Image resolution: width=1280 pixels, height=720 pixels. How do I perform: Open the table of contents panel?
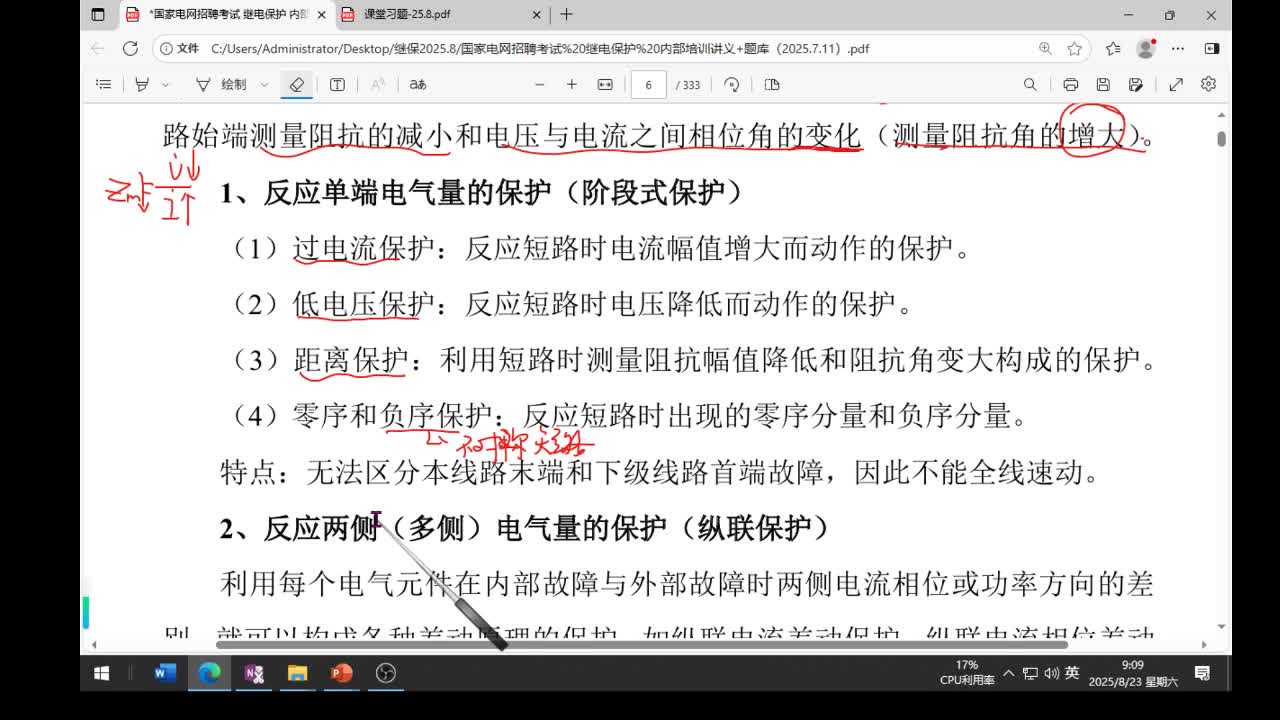103,85
